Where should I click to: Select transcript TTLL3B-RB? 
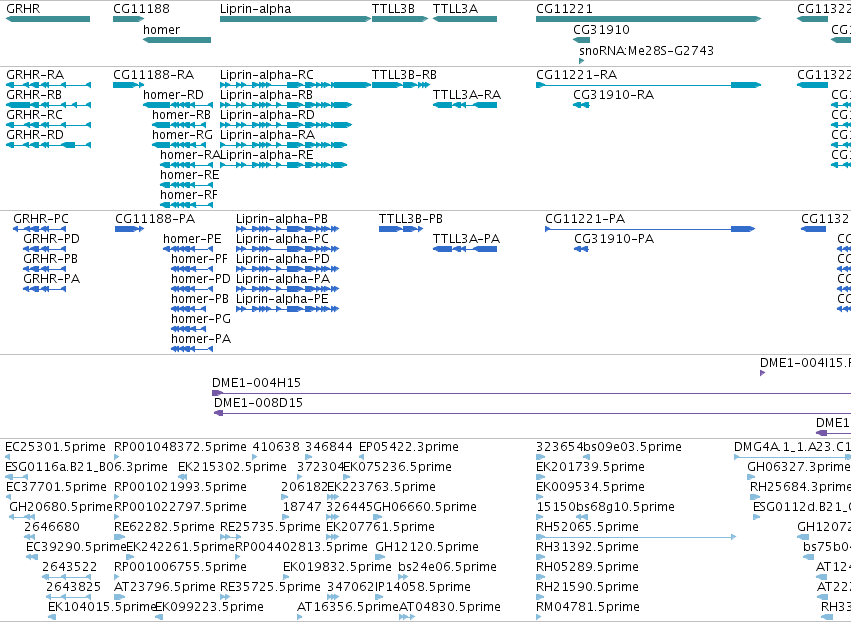(x=401, y=85)
